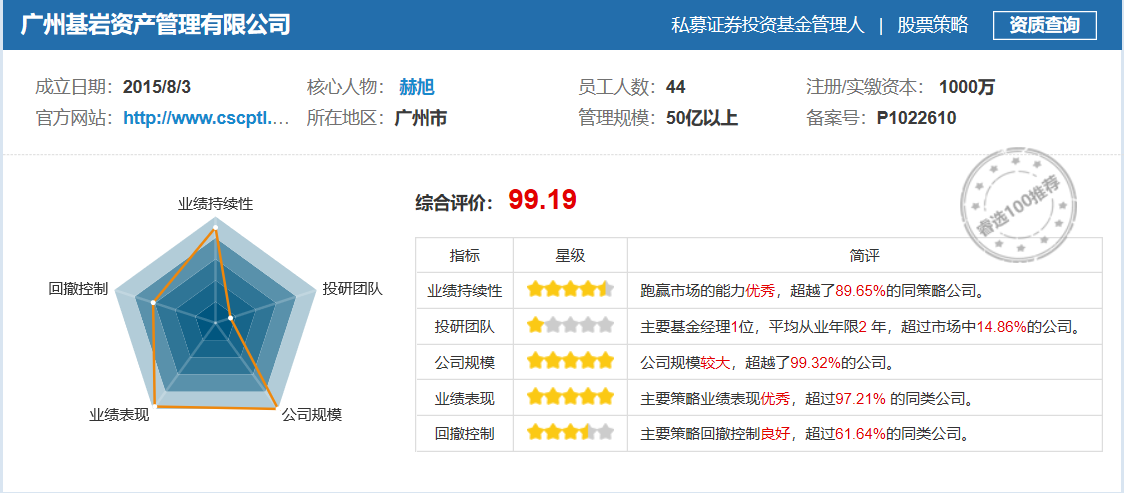The width and height of the screenshot is (1124, 493).
Task: Click the comment containing 61.64%
Action: click(806, 434)
